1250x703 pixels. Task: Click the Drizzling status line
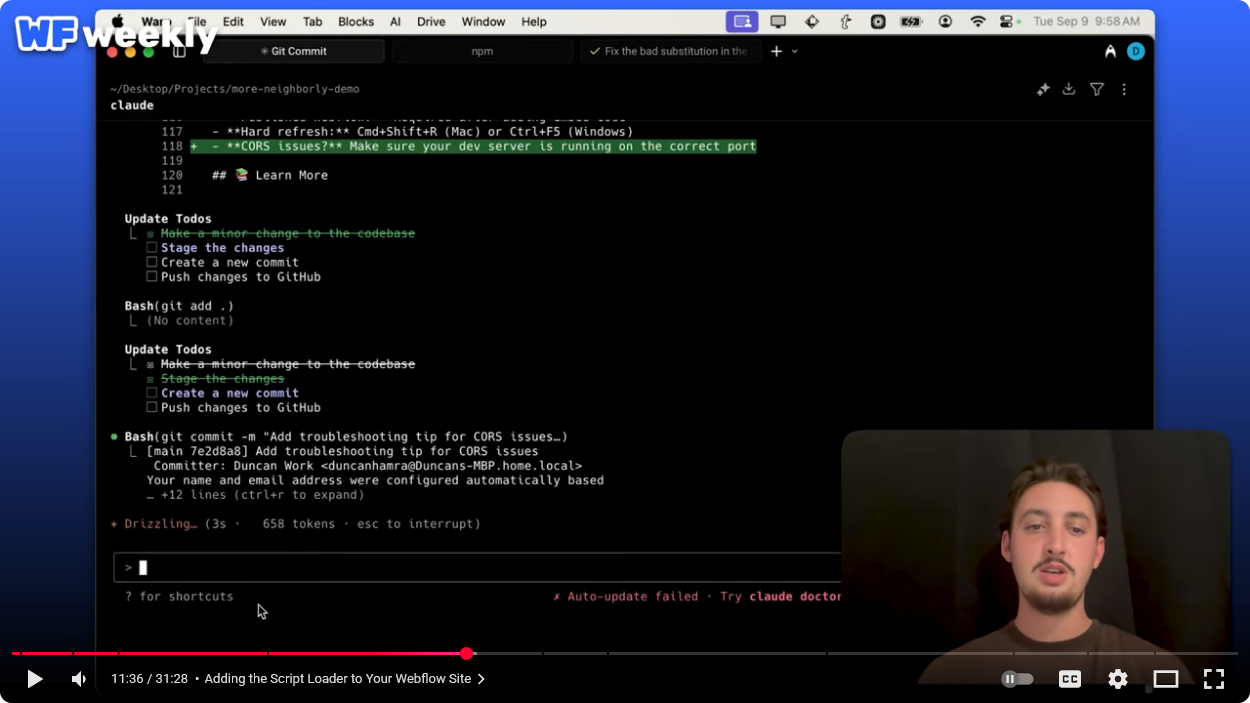[x=295, y=524]
